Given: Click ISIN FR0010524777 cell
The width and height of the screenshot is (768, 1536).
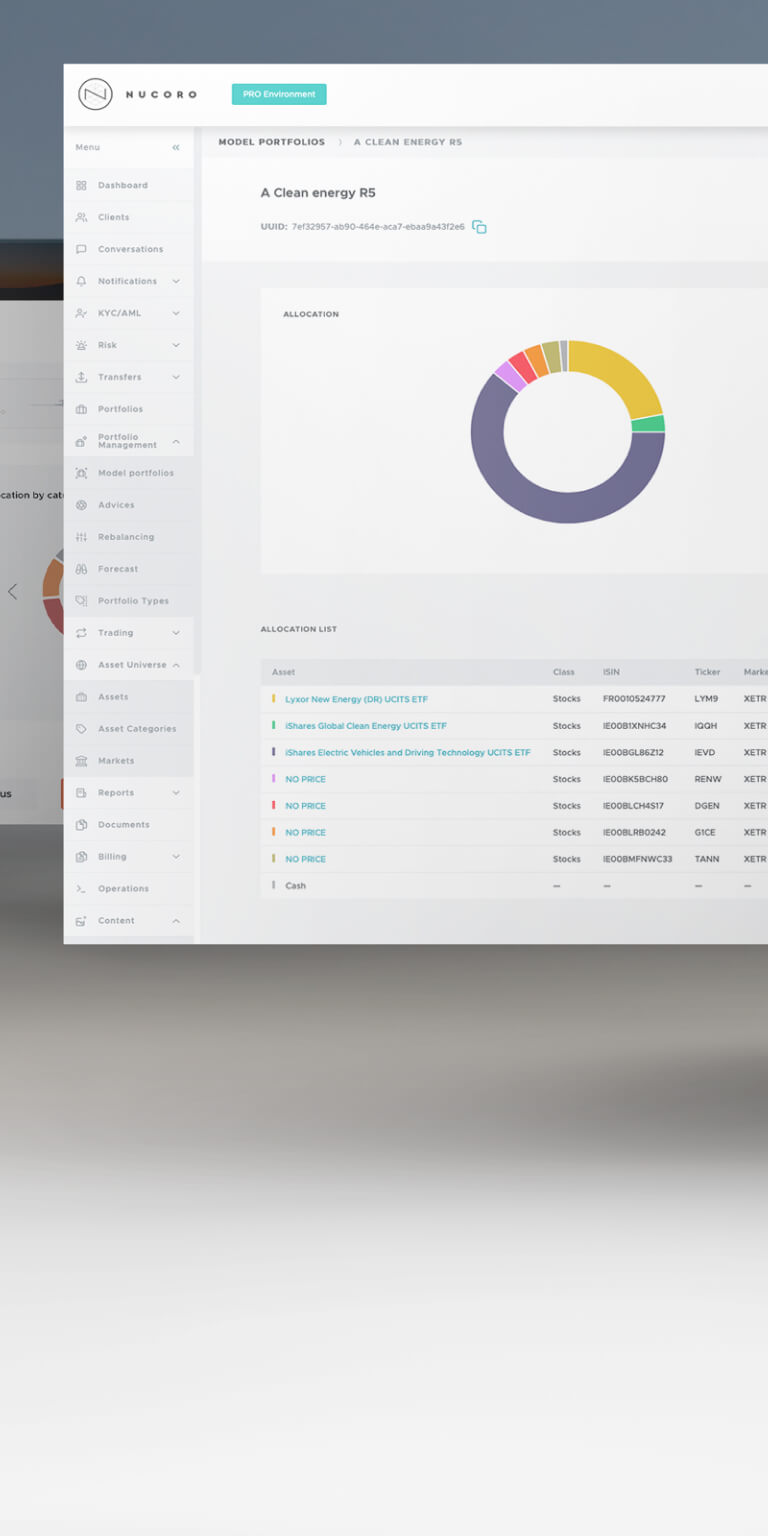Looking at the screenshot, I should [634, 700].
